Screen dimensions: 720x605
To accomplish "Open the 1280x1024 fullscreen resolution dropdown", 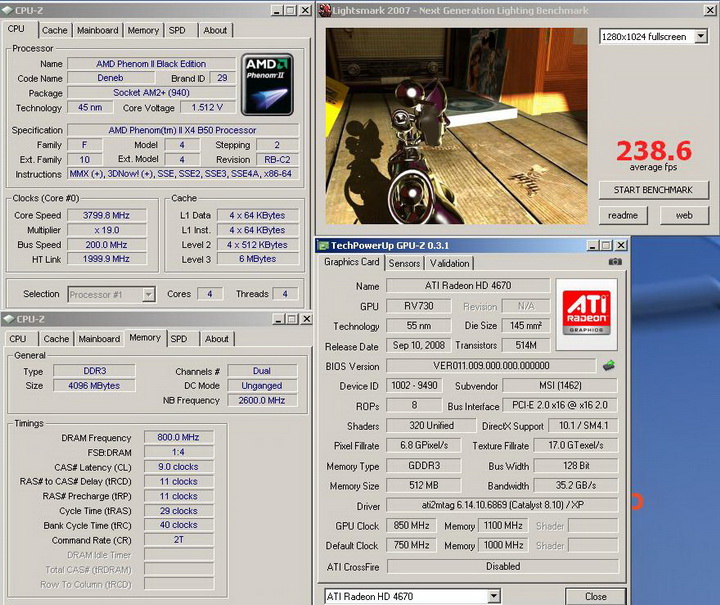I will pyautogui.click(x=701, y=36).
